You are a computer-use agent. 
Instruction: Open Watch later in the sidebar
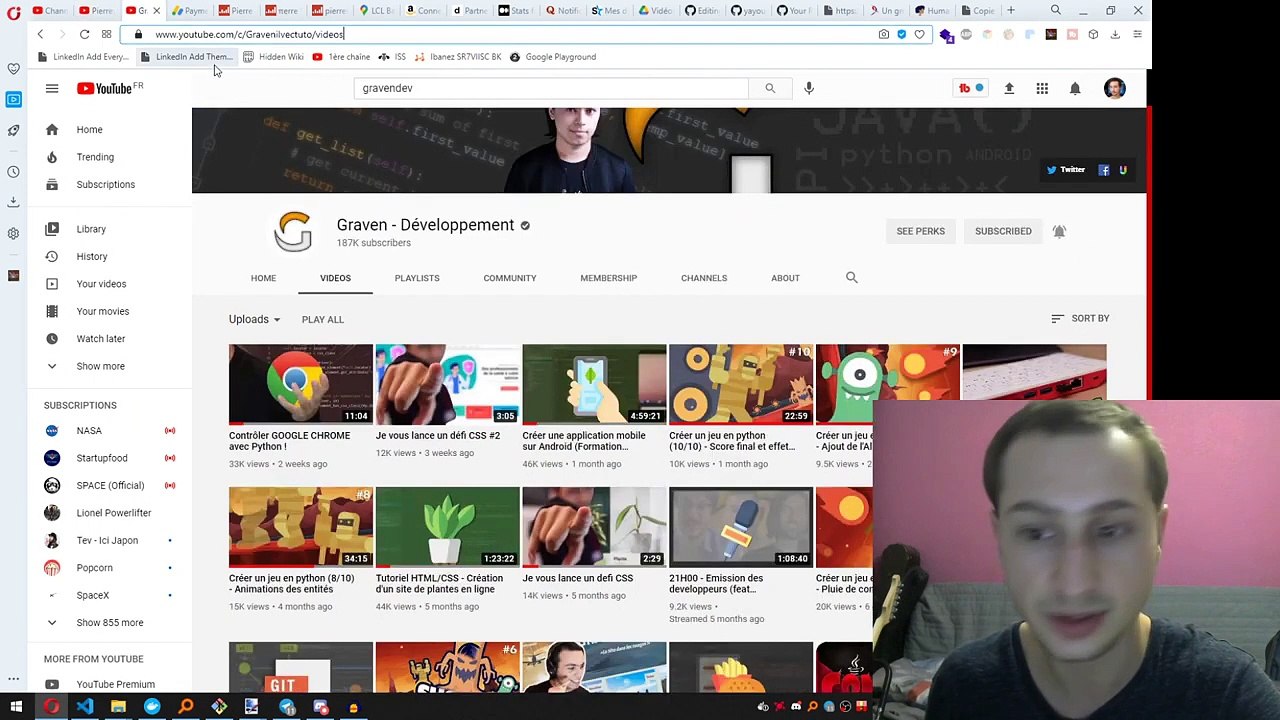point(100,338)
